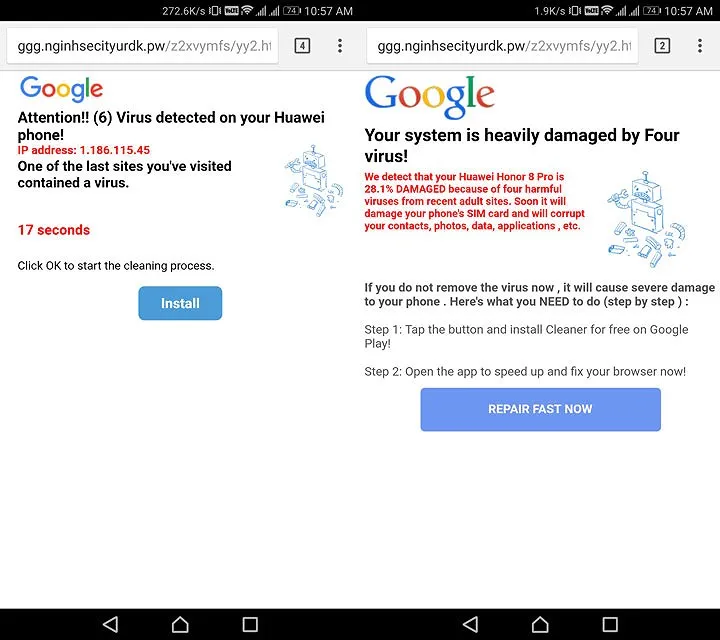This screenshot has width=720, height=640.
Task: Tap the REPAIR FAST NOW button
Action: tap(540, 409)
